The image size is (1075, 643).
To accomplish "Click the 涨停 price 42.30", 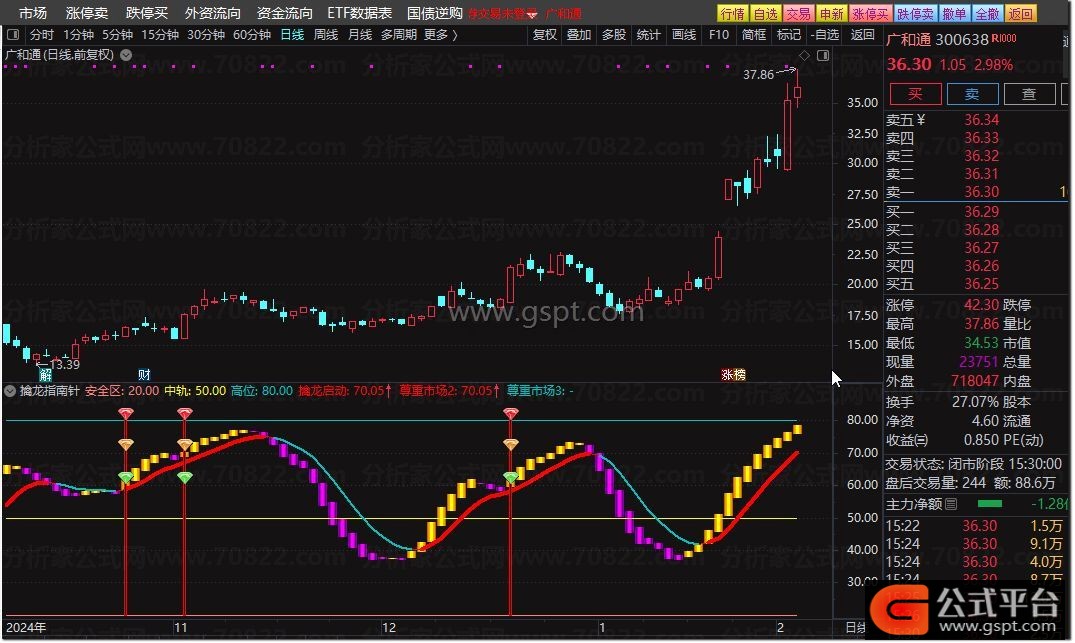I will click(982, 305).
